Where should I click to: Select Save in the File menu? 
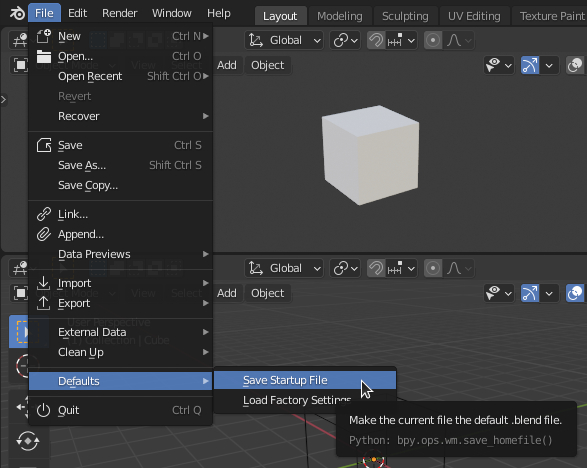[121, 145]
